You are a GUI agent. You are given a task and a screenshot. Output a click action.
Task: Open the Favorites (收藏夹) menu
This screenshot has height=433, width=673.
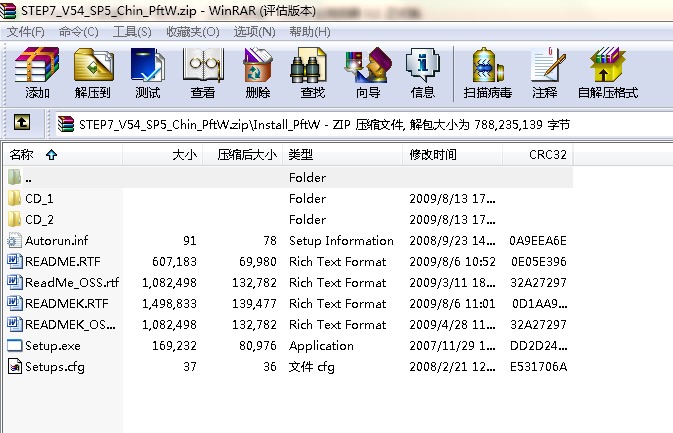192,32
